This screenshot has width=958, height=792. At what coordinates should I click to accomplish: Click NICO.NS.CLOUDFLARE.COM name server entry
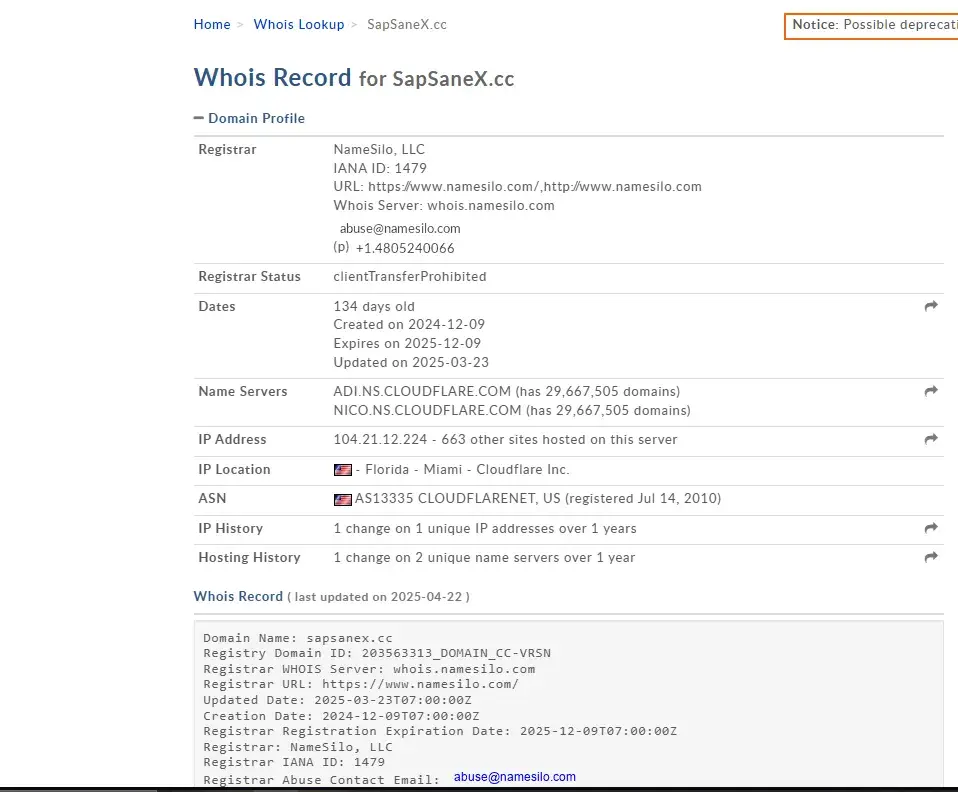[x=512, y=410]
